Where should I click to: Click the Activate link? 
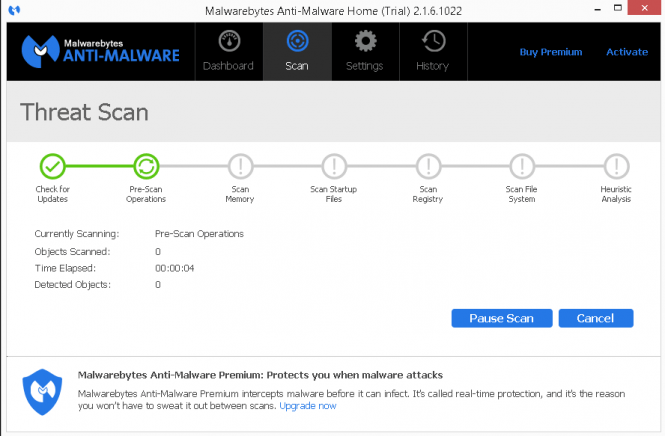click(627, 52)
